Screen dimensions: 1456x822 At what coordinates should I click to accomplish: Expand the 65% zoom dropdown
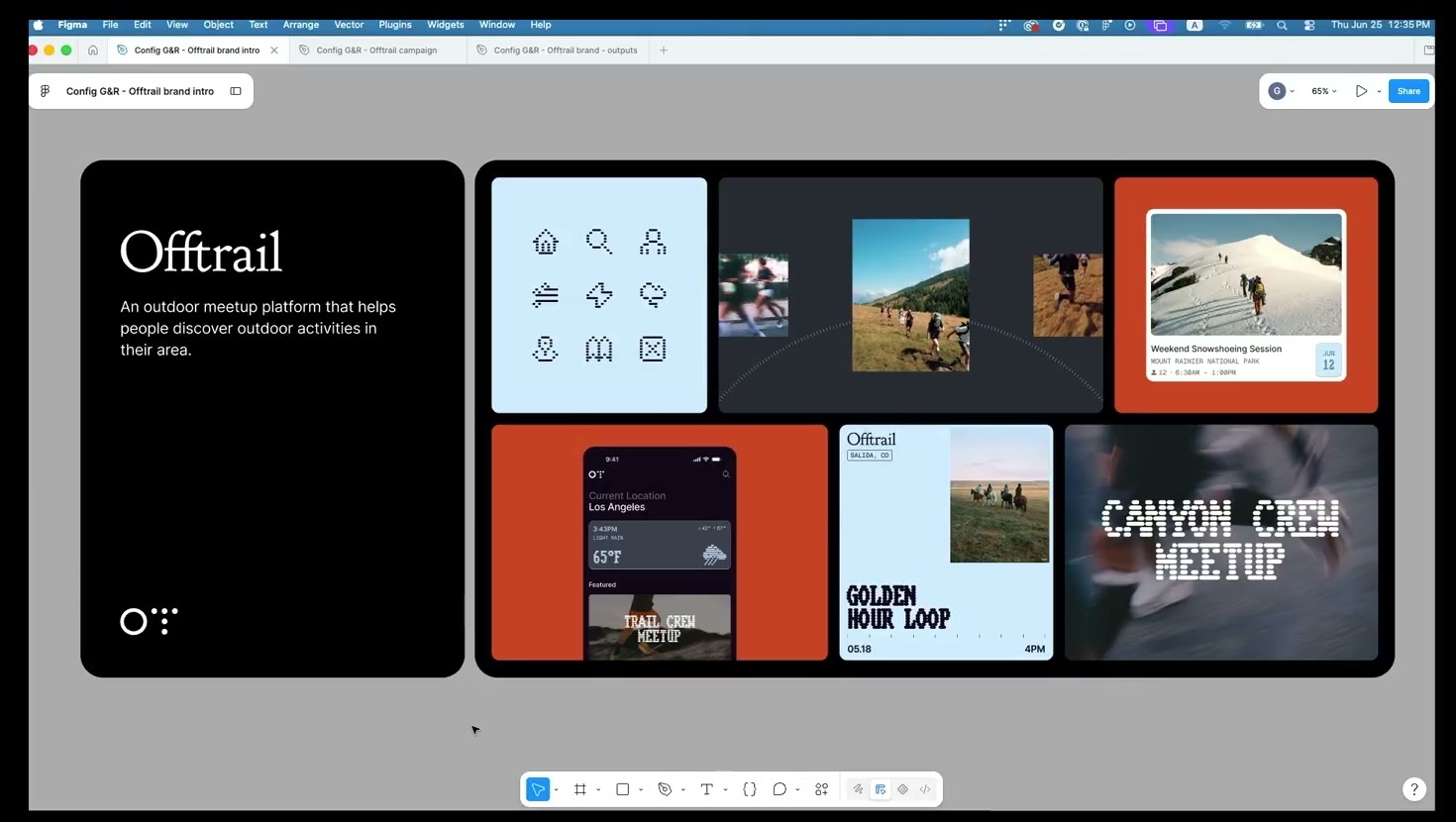1324,91
